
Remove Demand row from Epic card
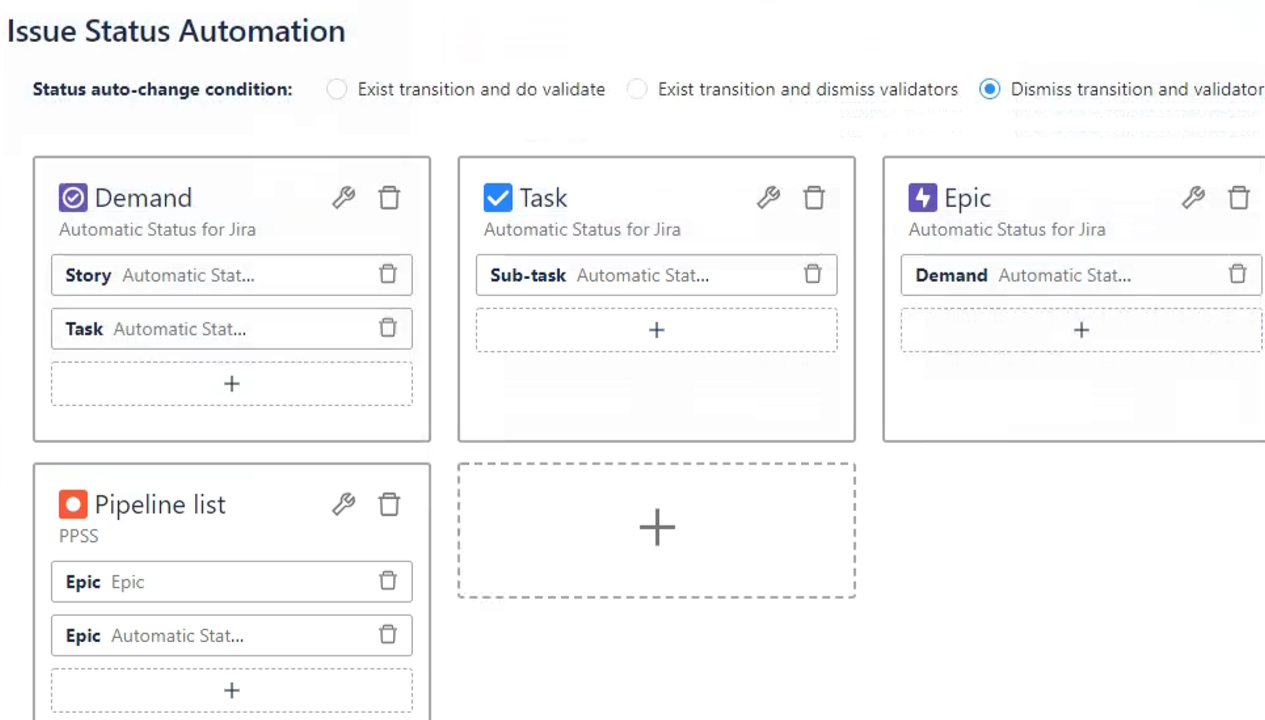tap(1237, 274)
